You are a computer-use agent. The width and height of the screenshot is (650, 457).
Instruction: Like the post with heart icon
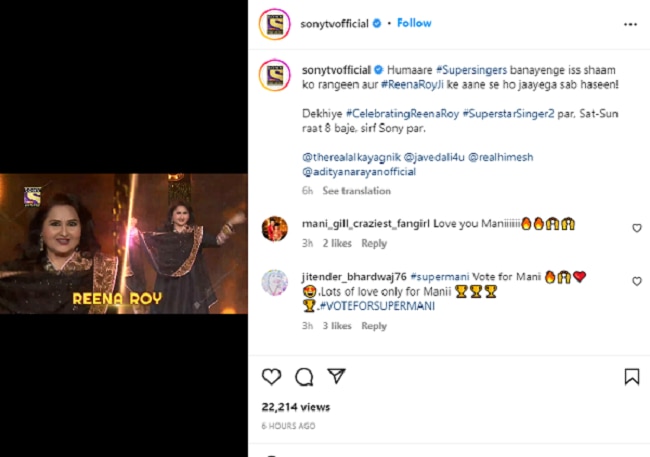pyautogui.click(x=271, y=376)
